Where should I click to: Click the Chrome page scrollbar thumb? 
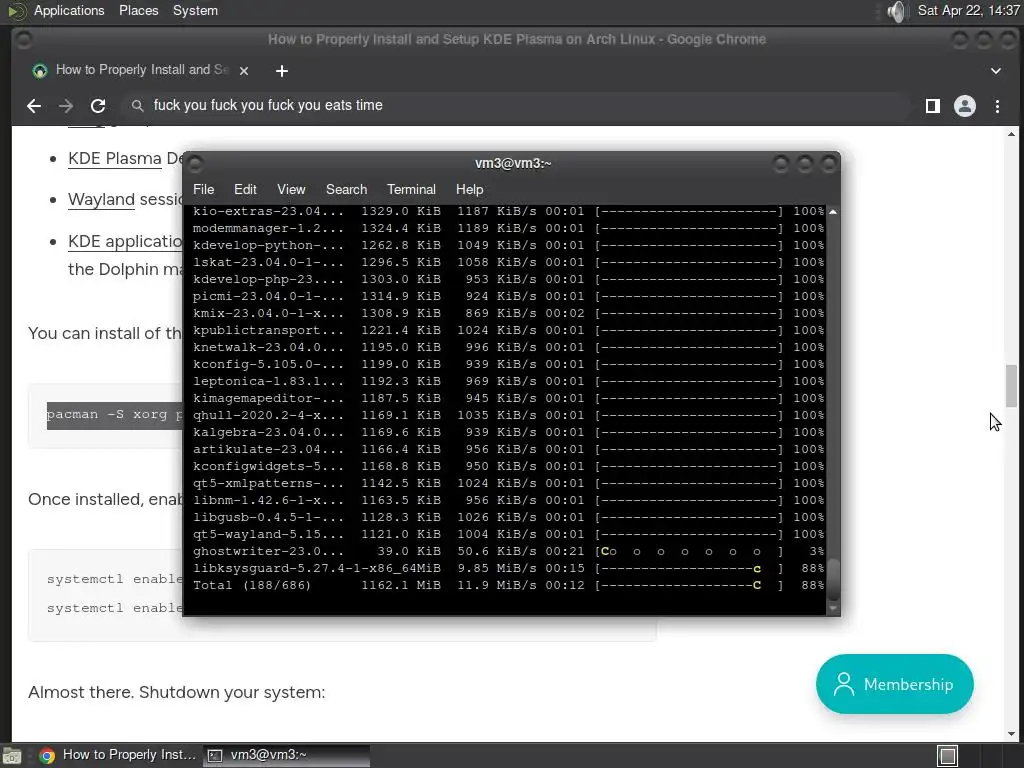(1011, 386)
